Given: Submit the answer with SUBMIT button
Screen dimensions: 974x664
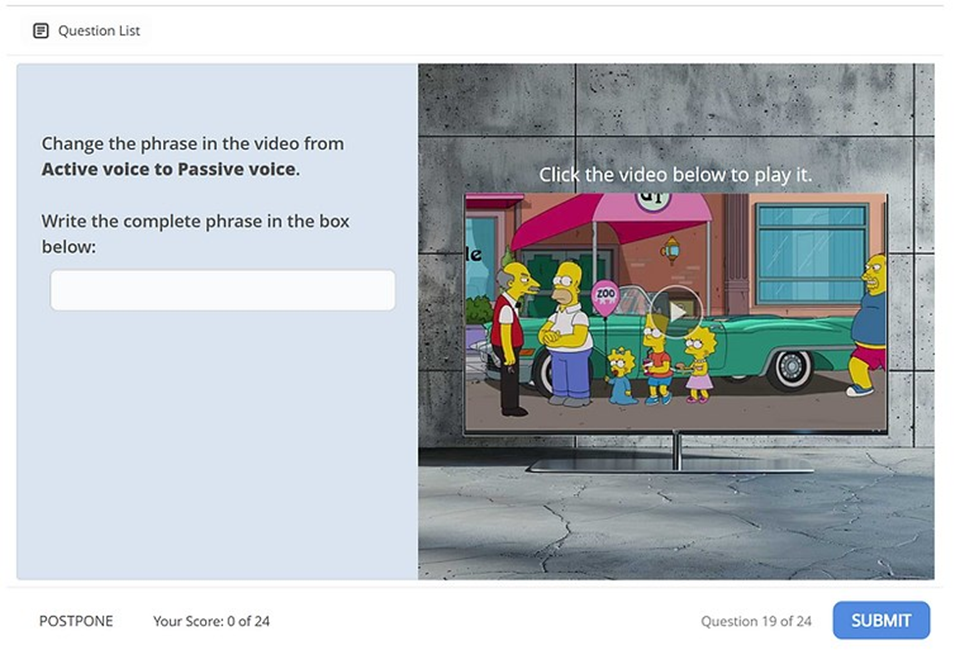Looking at the screenshot, I should (881, 620).
